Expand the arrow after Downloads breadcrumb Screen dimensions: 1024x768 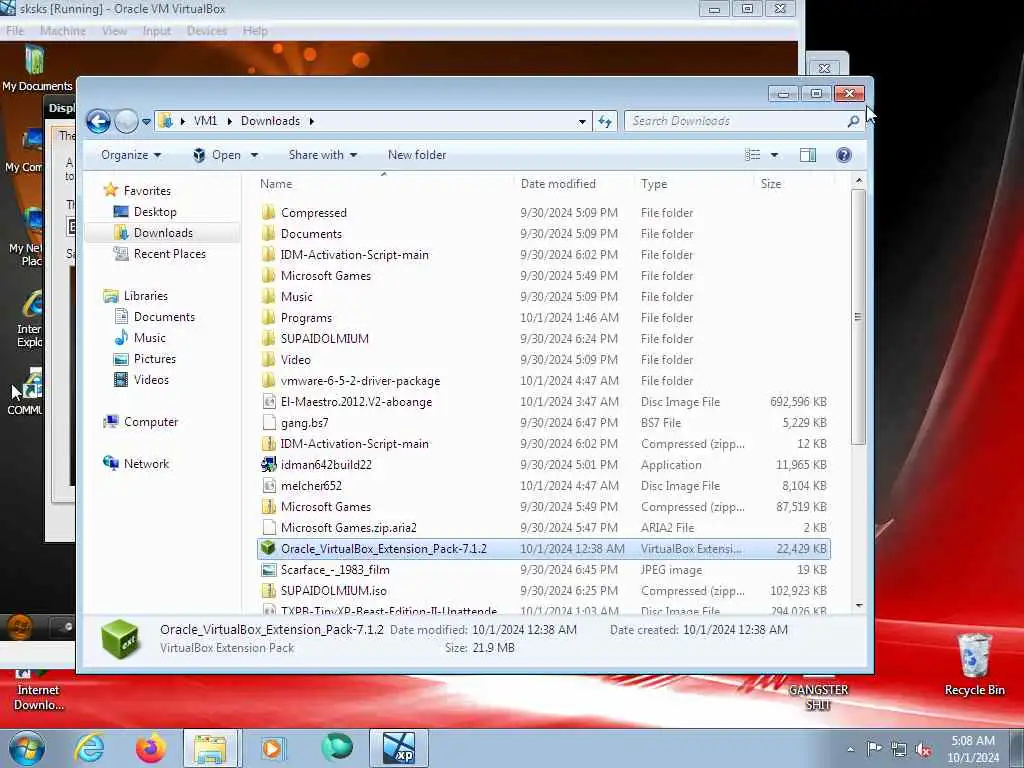coord(312,121)
